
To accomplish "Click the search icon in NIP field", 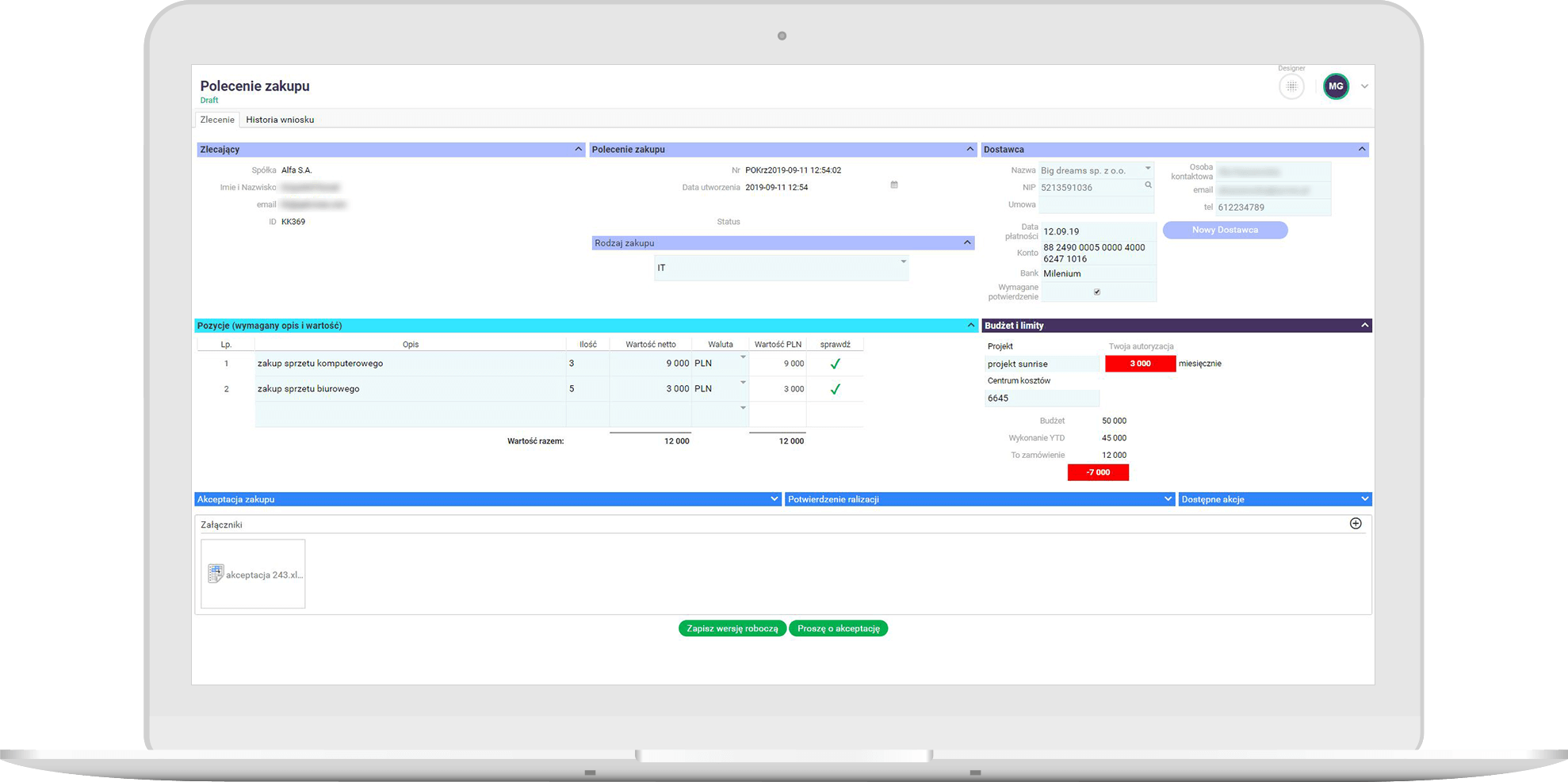I will 1148,185.
